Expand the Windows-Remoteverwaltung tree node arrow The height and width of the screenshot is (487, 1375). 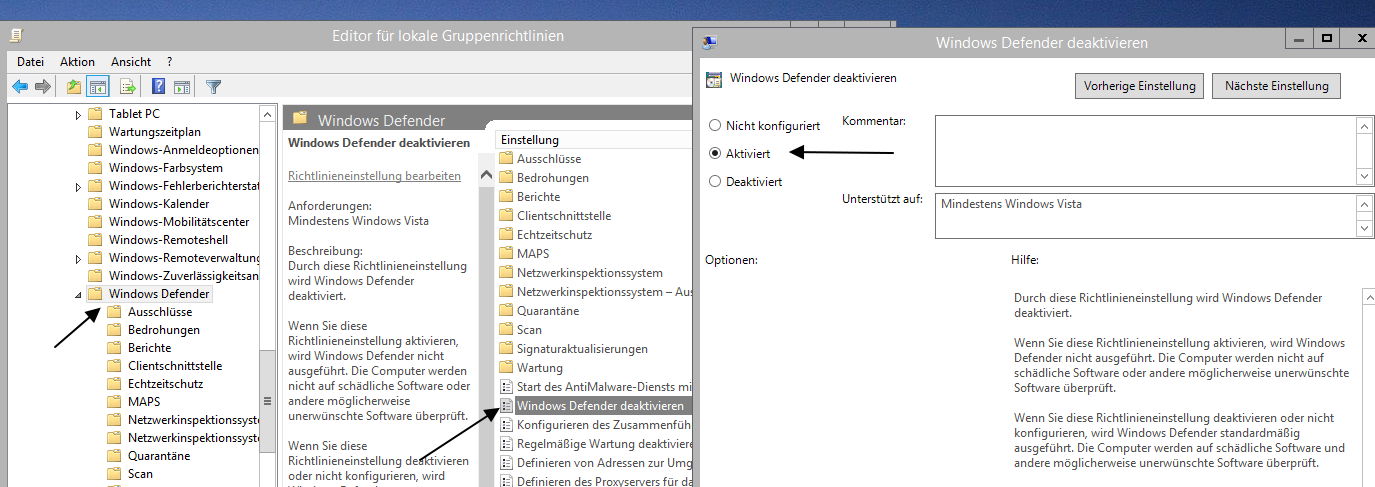[79, 258]
